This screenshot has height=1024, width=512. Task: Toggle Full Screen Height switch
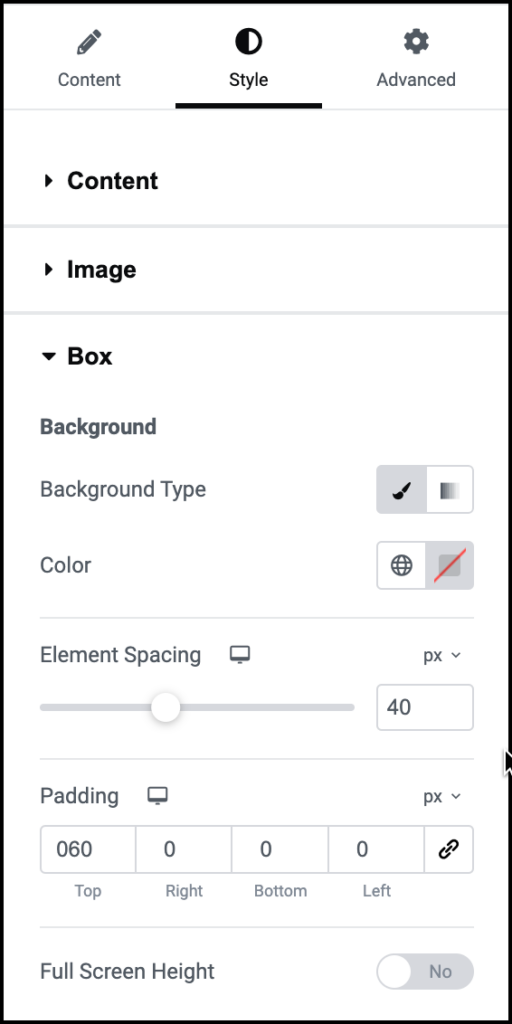[x=425, y=972]
